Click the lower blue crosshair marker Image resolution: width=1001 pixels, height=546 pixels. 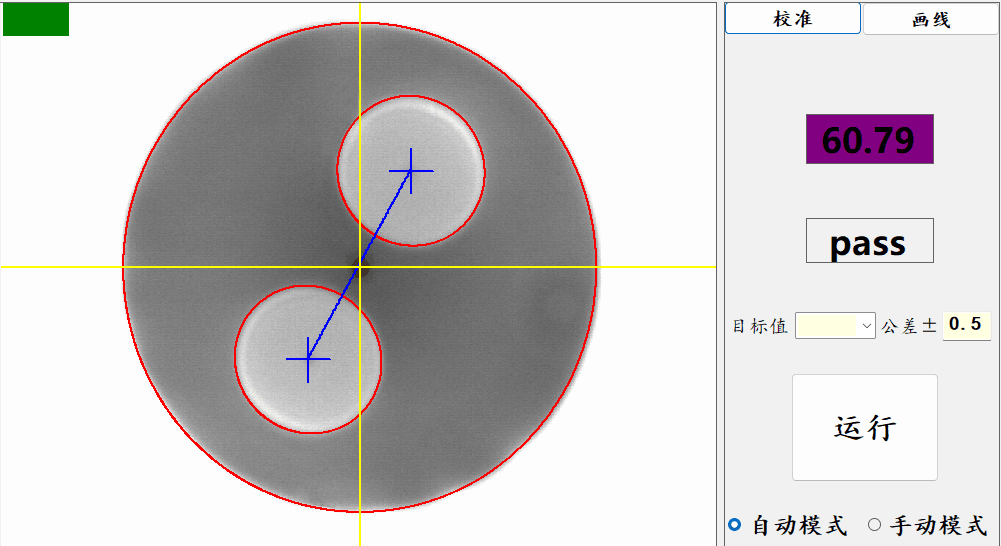pos(308,360)
